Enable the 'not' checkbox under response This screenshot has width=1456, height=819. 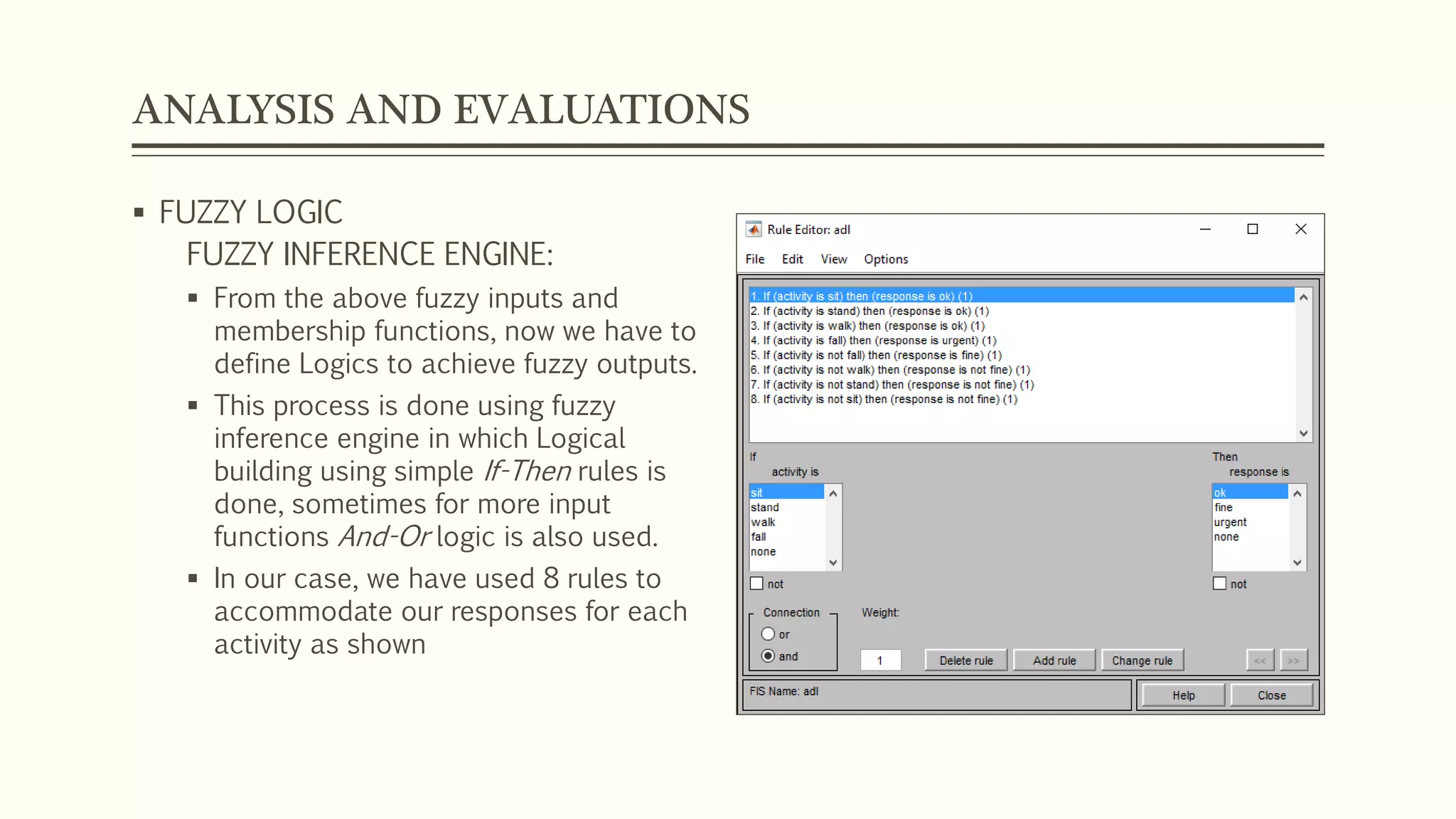point(1220,584)
